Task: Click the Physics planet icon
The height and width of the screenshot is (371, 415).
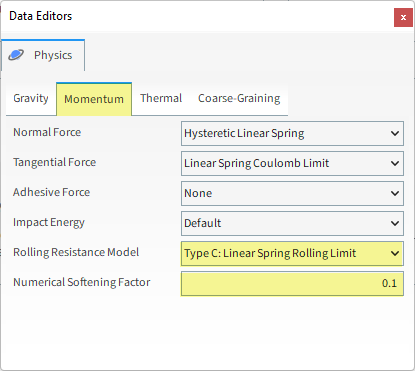Action: click(16, 55)
